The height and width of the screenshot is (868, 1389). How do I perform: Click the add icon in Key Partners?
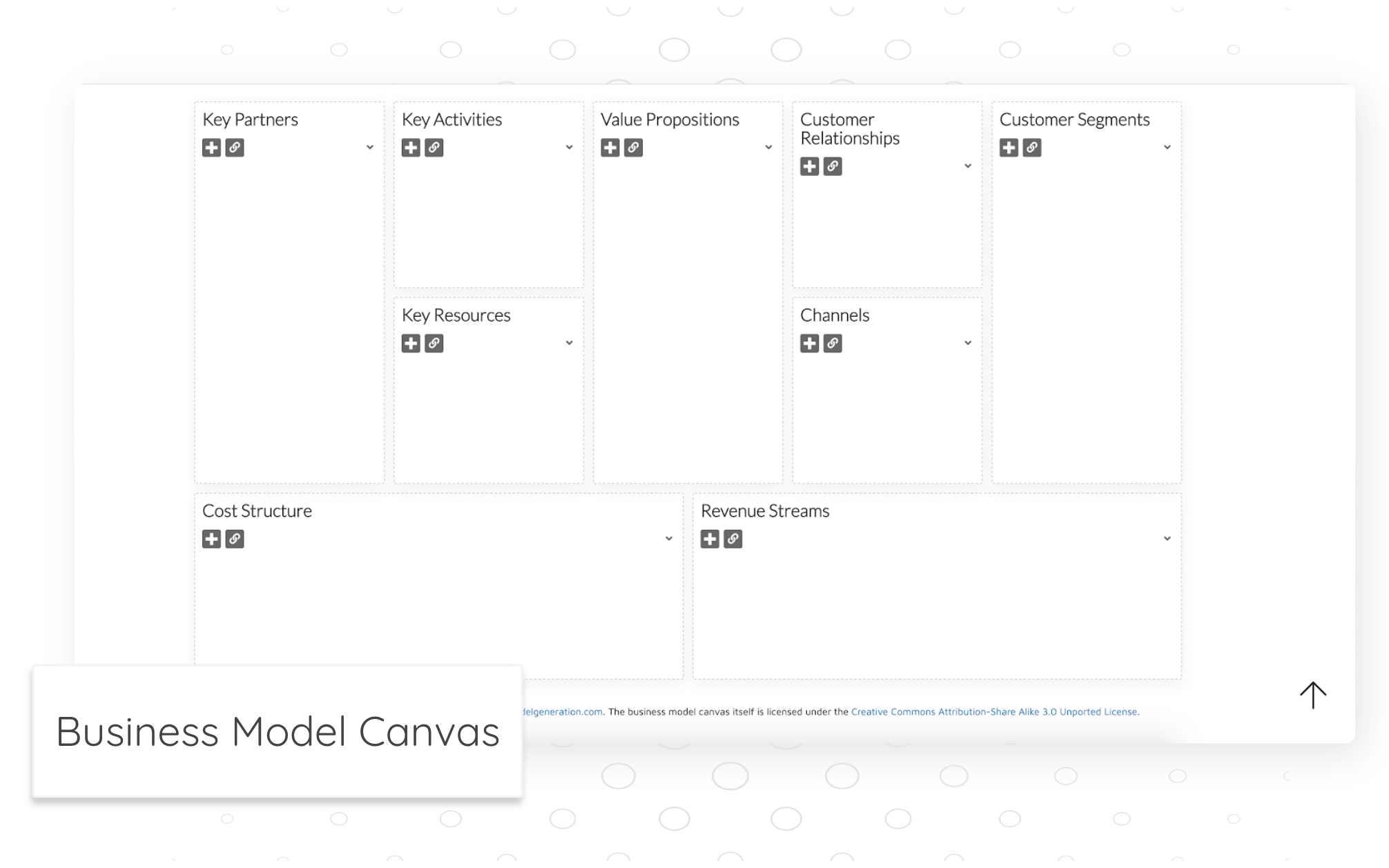pyautogui.click(x=211, y=147)
